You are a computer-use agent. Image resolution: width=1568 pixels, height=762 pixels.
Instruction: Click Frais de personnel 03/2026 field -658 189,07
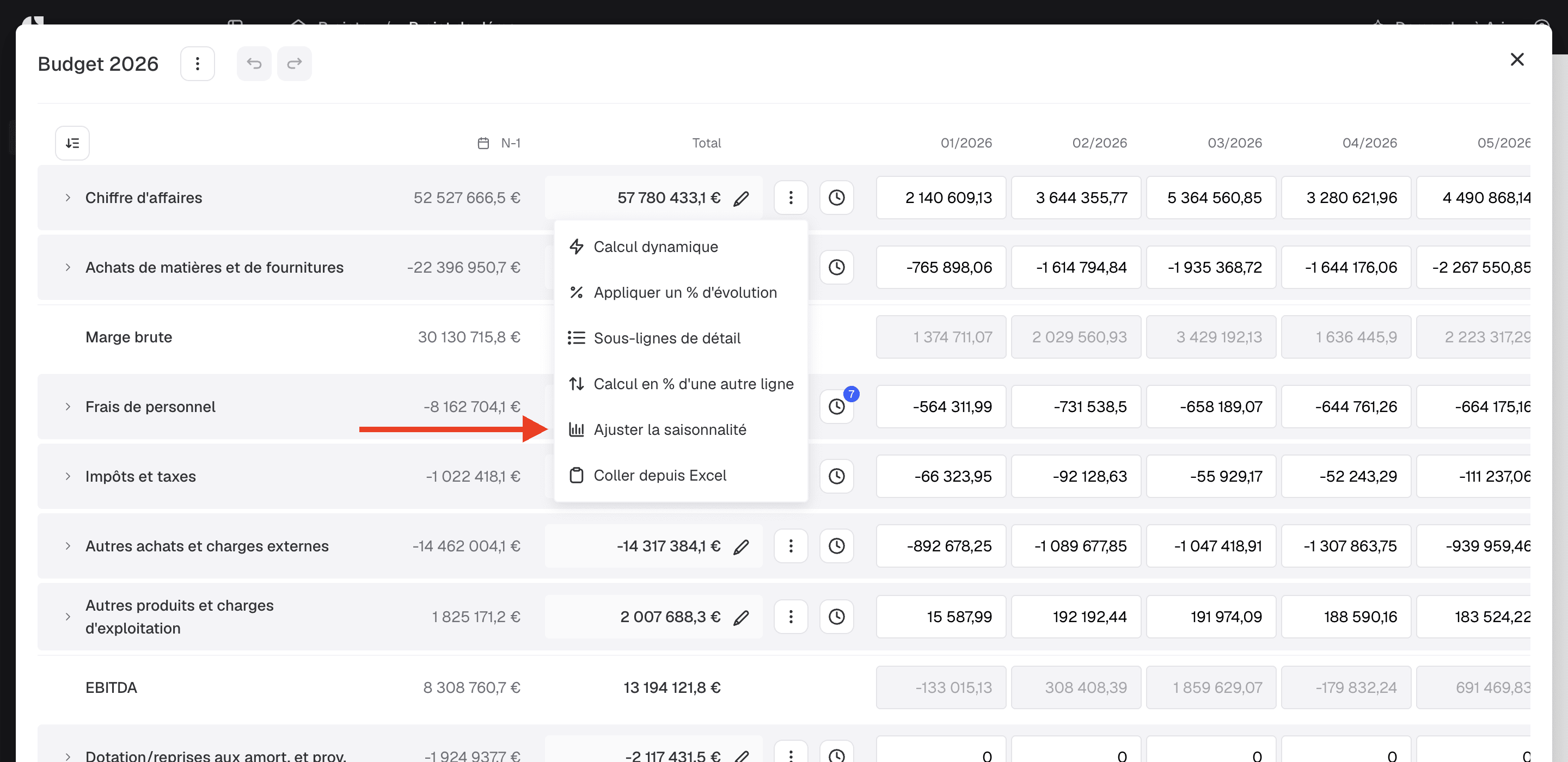1211,407
